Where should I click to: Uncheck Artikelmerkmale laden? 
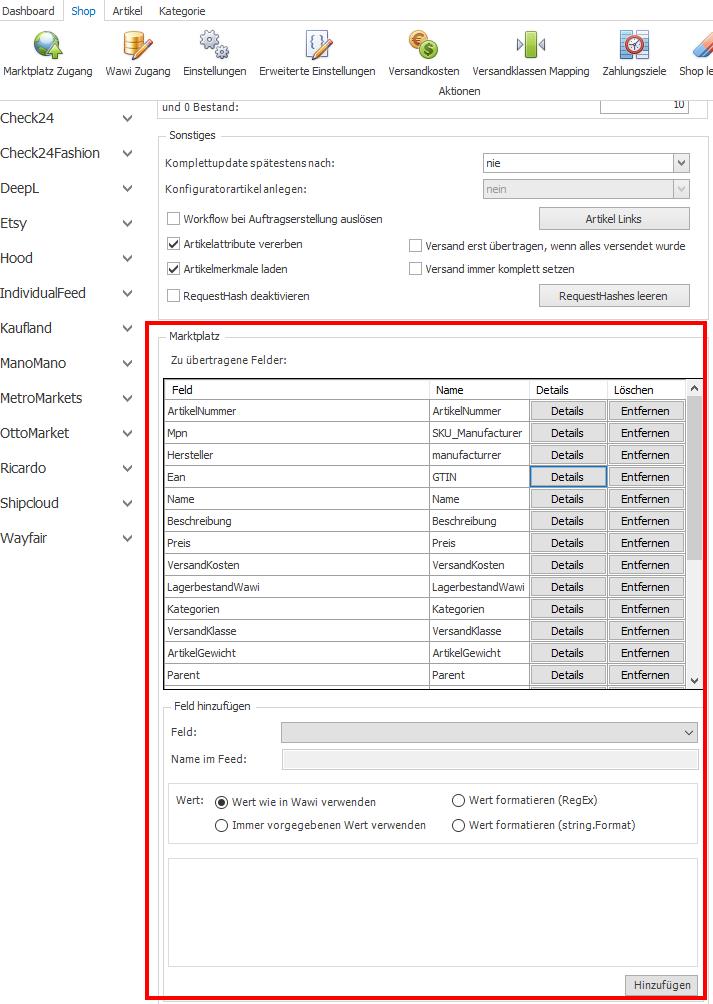click(173, 269)
